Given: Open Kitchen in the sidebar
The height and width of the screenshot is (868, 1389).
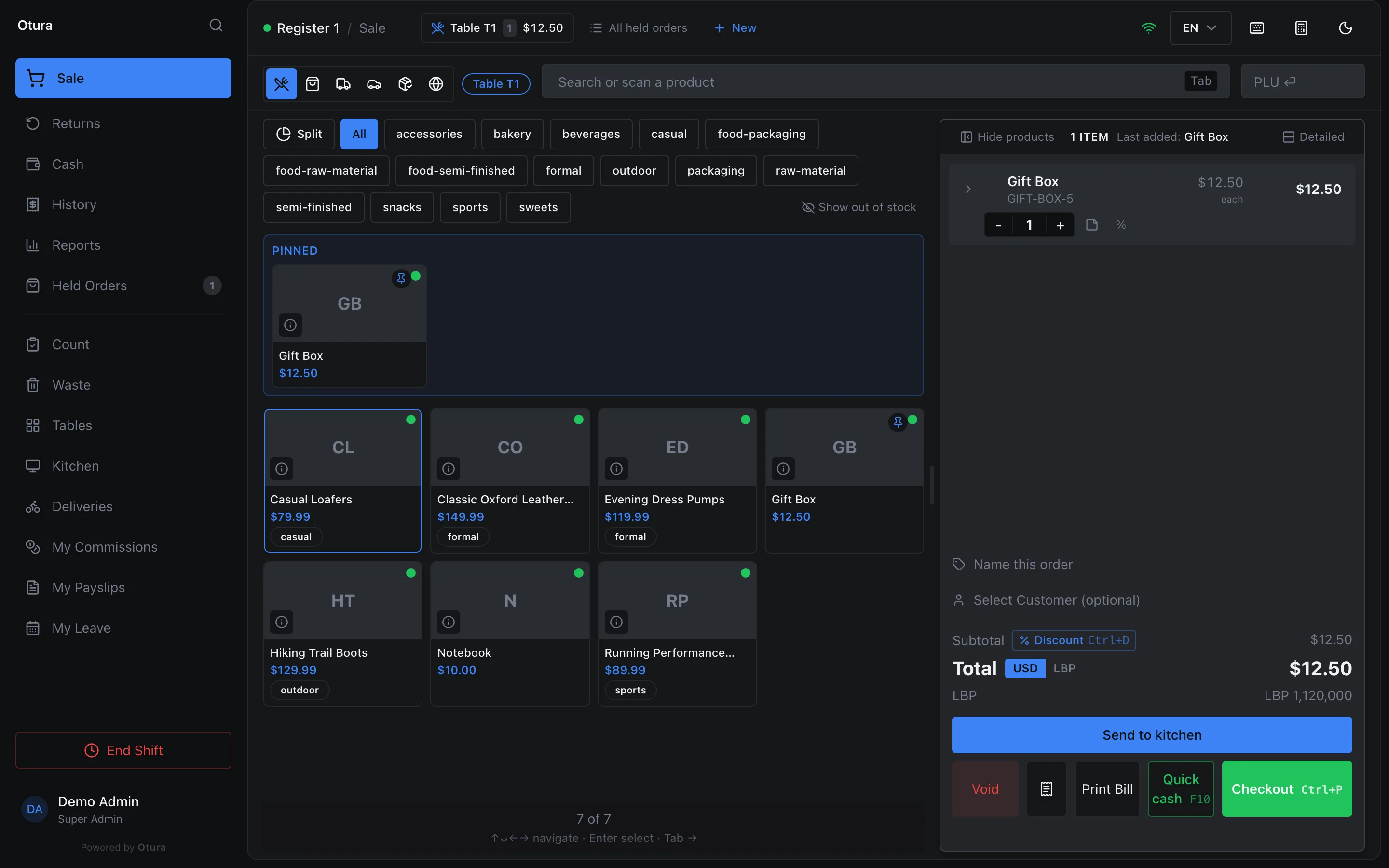Looking at the screenshot, I should click(x=123, y=465).
